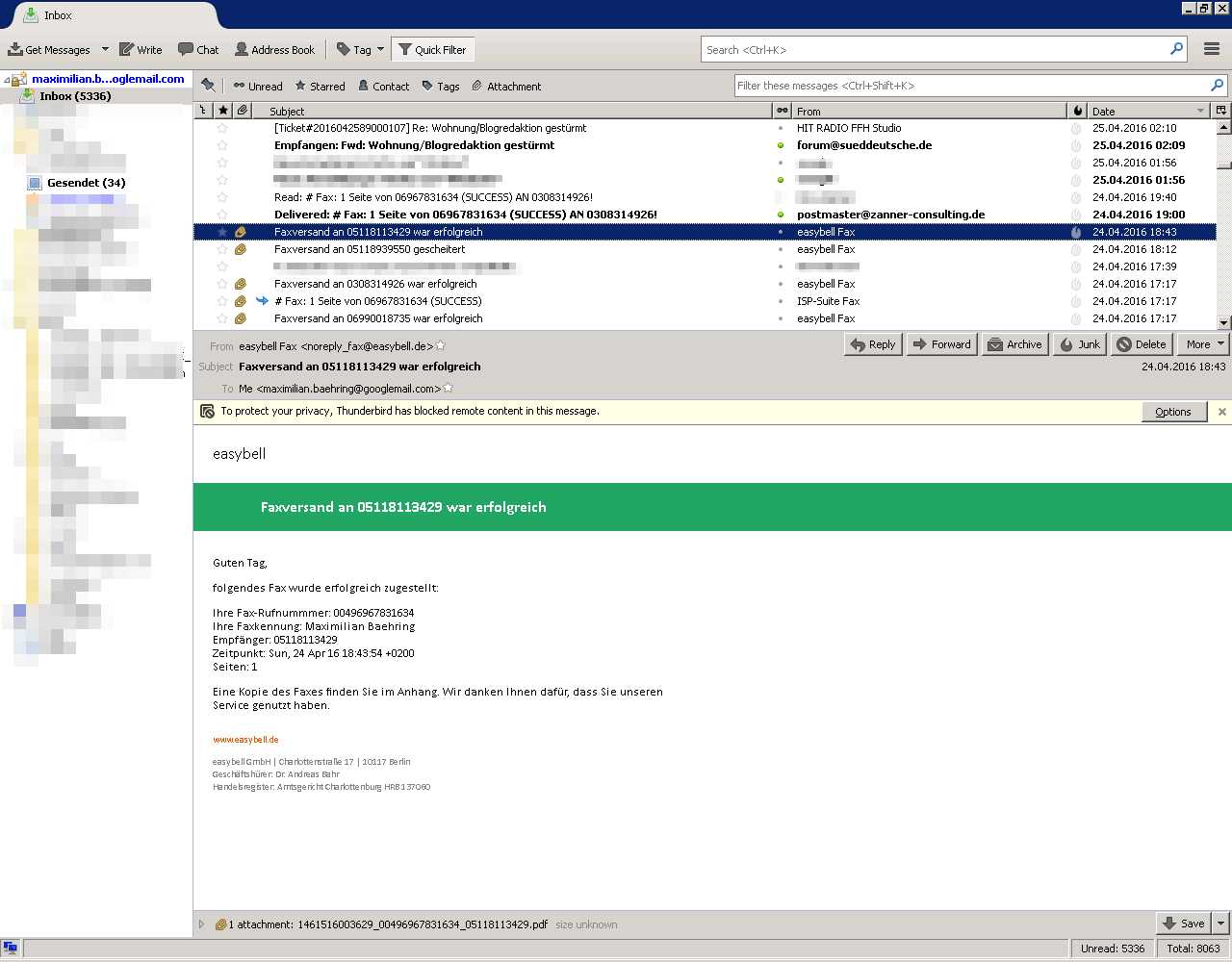Open the Gesendet (34) folder
The width and height of the screenshot is (1232, 962).
click(86, 183)
